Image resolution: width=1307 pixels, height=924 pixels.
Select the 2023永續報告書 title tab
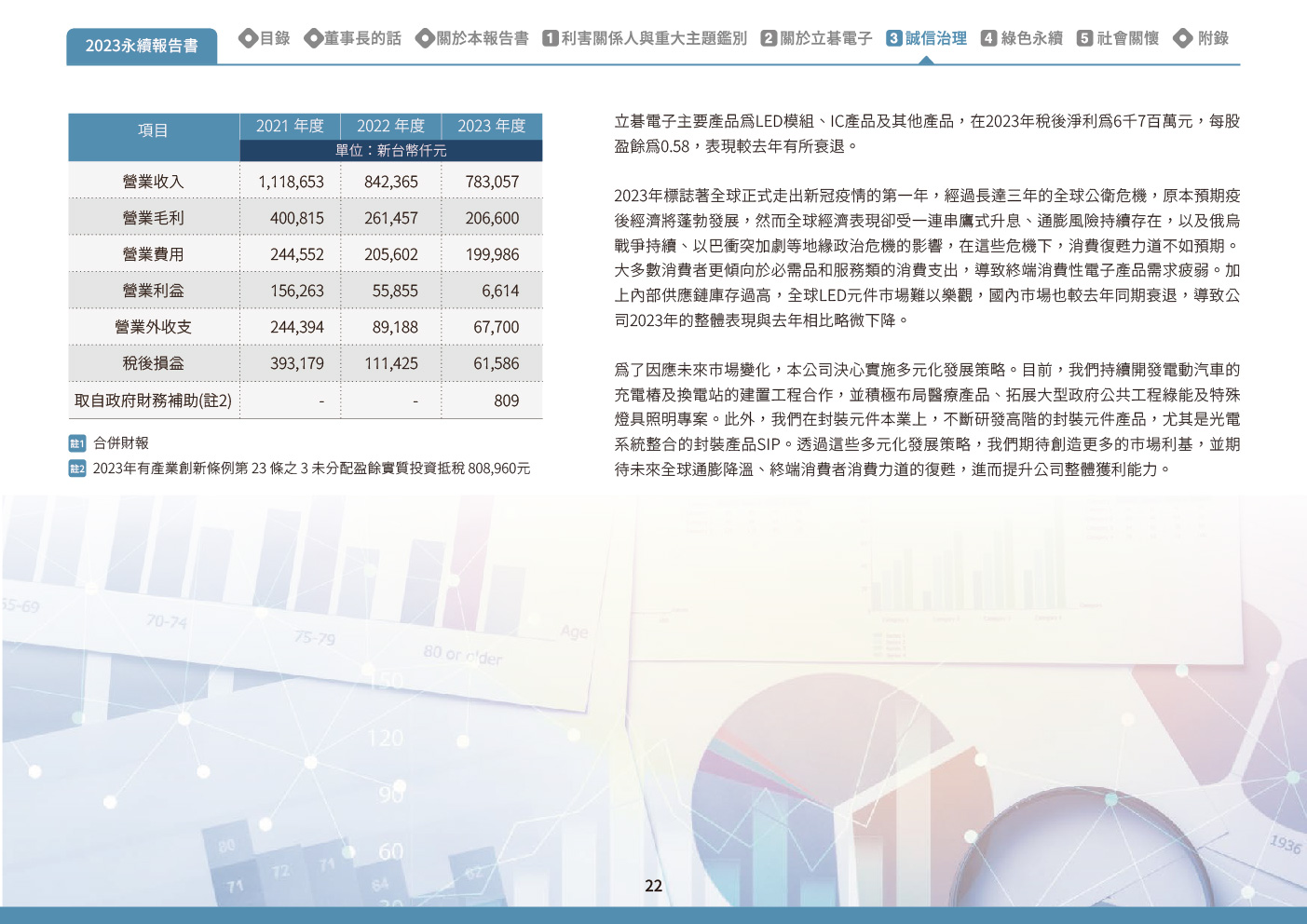[142, 46]
